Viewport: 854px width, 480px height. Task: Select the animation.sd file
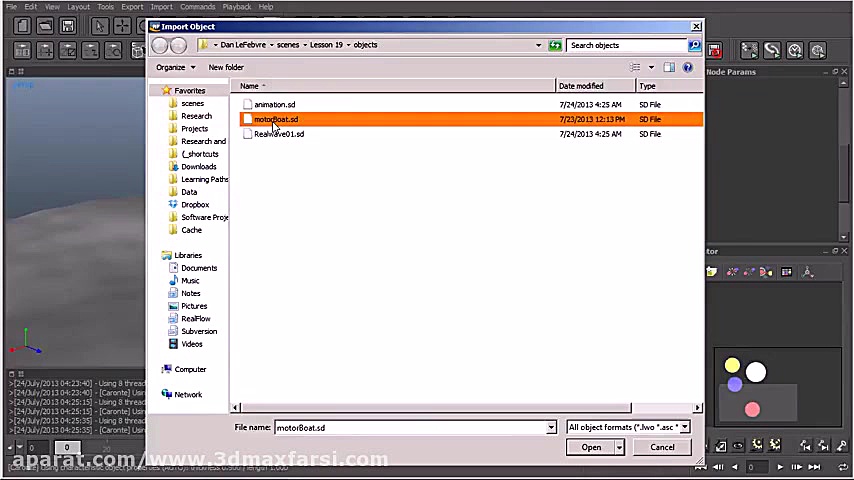(274, 105)
